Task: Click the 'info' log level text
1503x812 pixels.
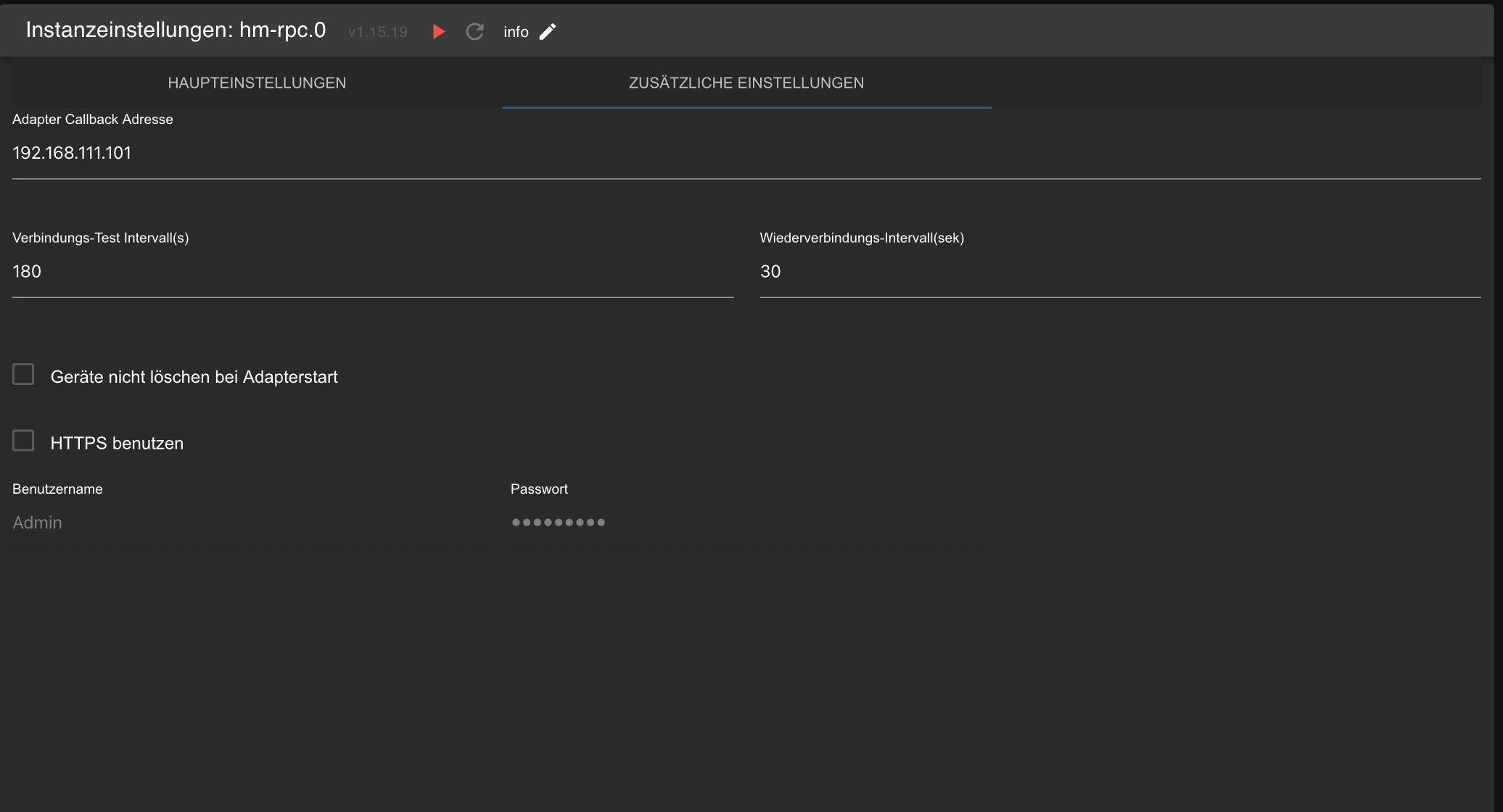Action: pyautogui.click(x=516, y=32)
